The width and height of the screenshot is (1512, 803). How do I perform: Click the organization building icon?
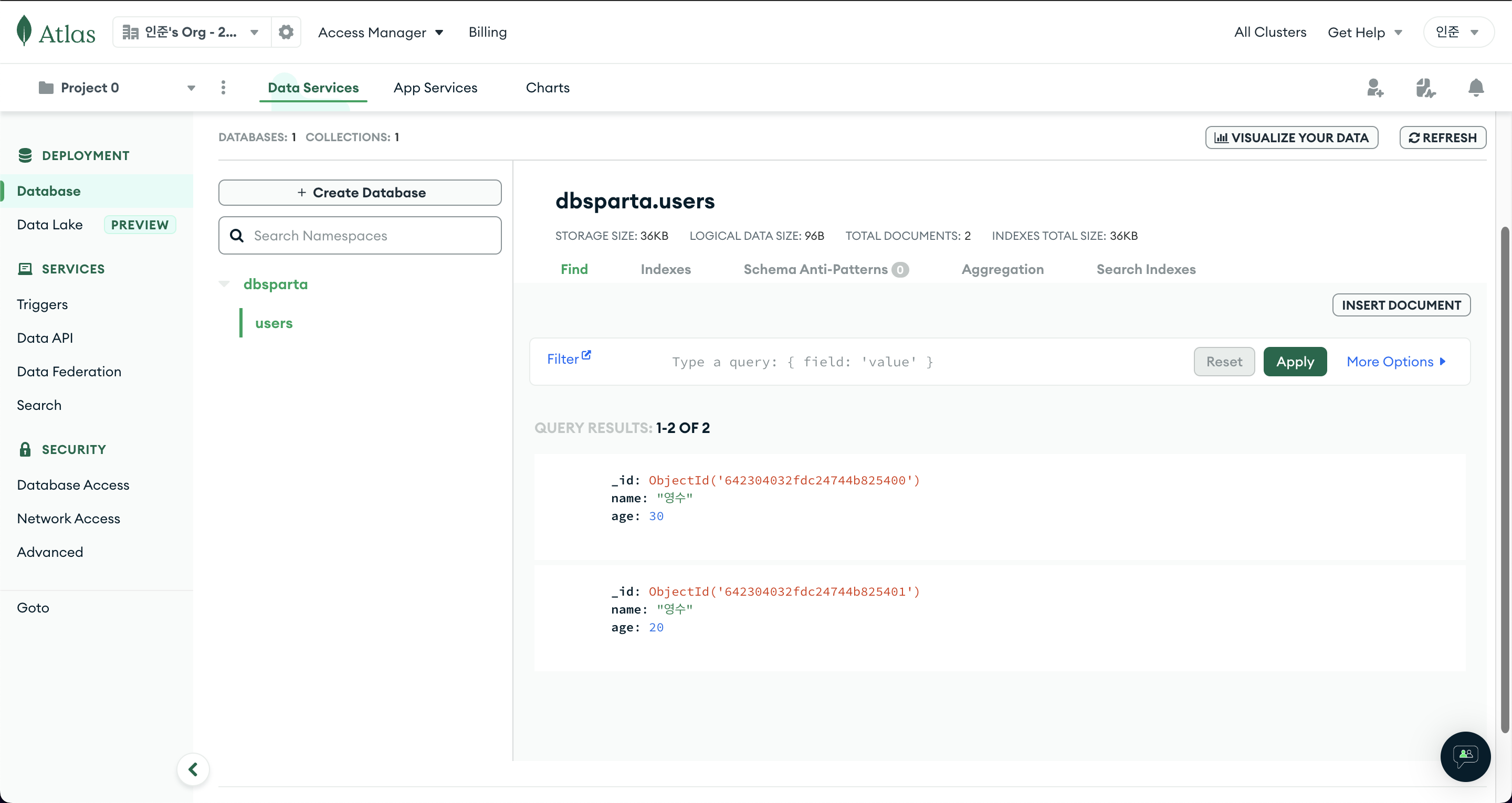(x=130, y=31)
